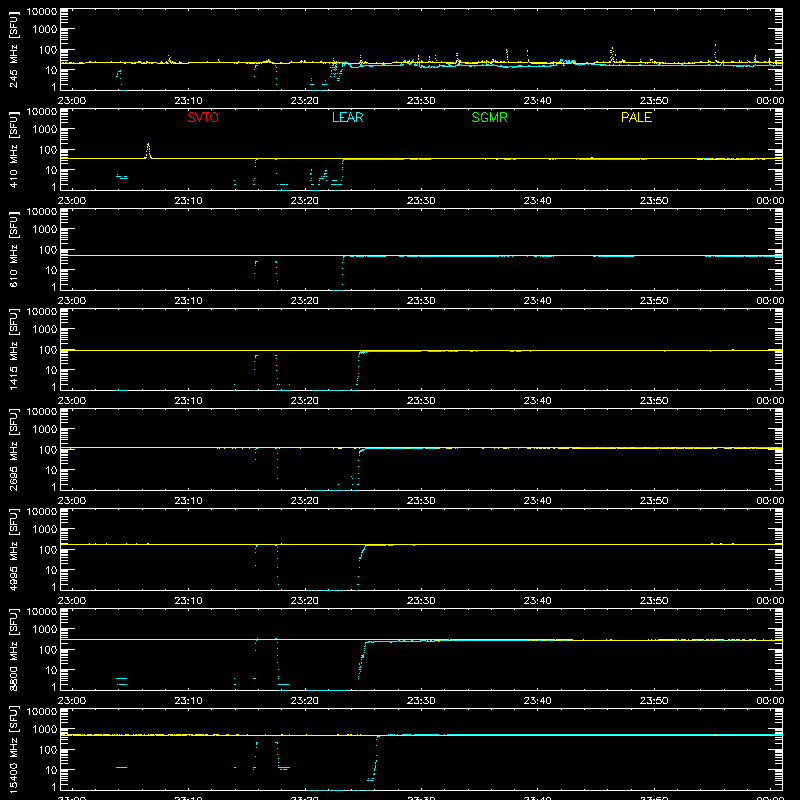Click 23:30 tick under the 245 MHz panel
The image size is (800, 800).
[x=421, y=101]
